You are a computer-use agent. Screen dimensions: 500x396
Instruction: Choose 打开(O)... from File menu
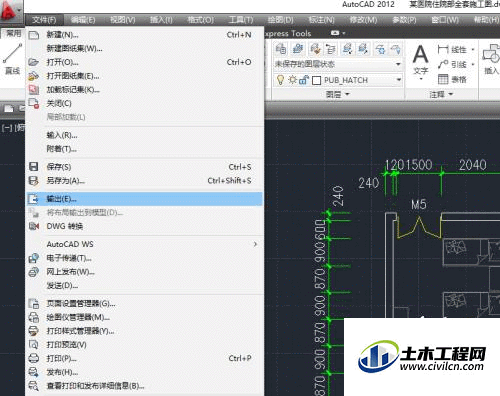[144, 62]
